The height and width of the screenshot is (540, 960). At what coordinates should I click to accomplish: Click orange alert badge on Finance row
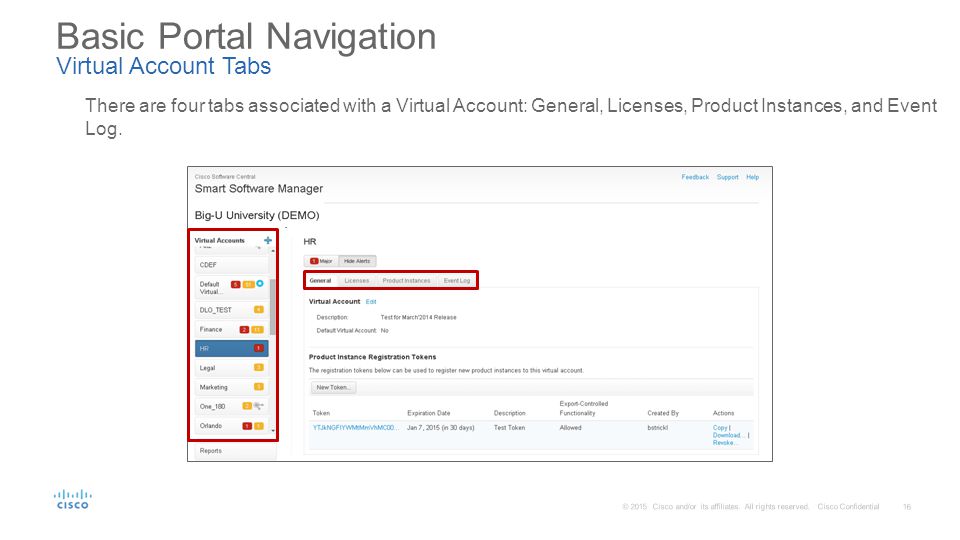(258, 329)
